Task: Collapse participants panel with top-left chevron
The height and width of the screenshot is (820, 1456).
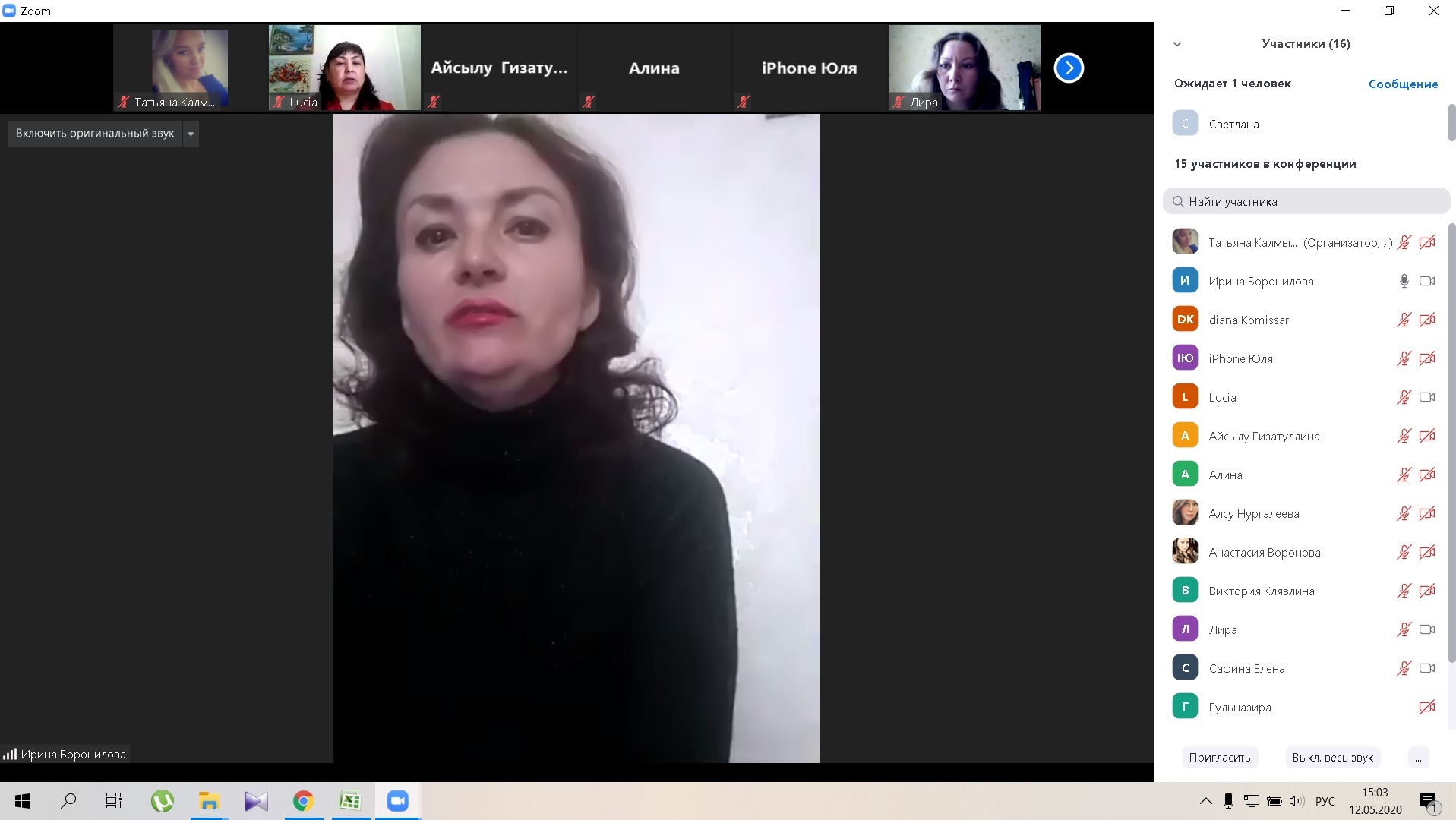Action: (1177, 44)
